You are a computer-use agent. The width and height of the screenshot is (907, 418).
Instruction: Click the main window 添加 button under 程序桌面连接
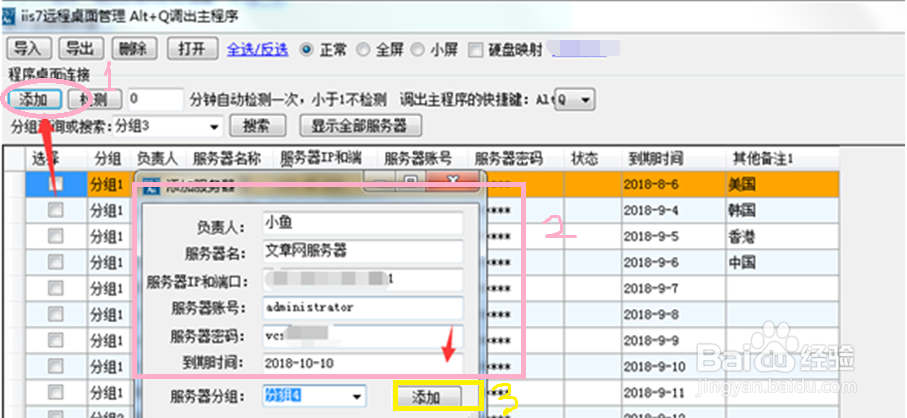pos(34,99)
